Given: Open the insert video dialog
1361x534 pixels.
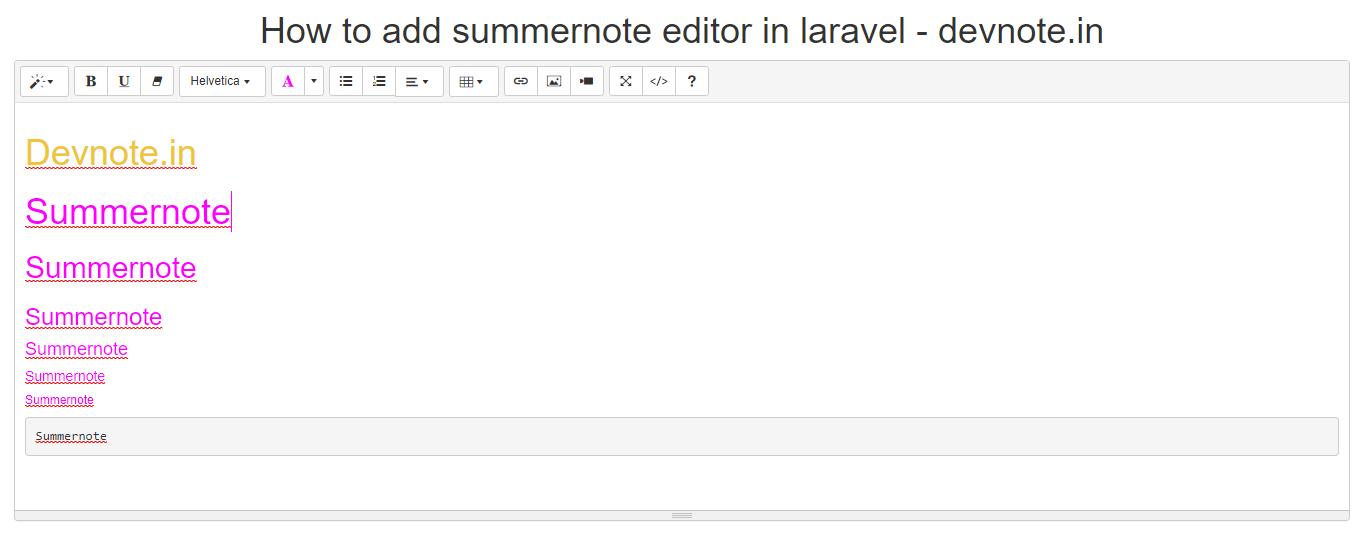Looking at the screenshot, I should 587,81.
